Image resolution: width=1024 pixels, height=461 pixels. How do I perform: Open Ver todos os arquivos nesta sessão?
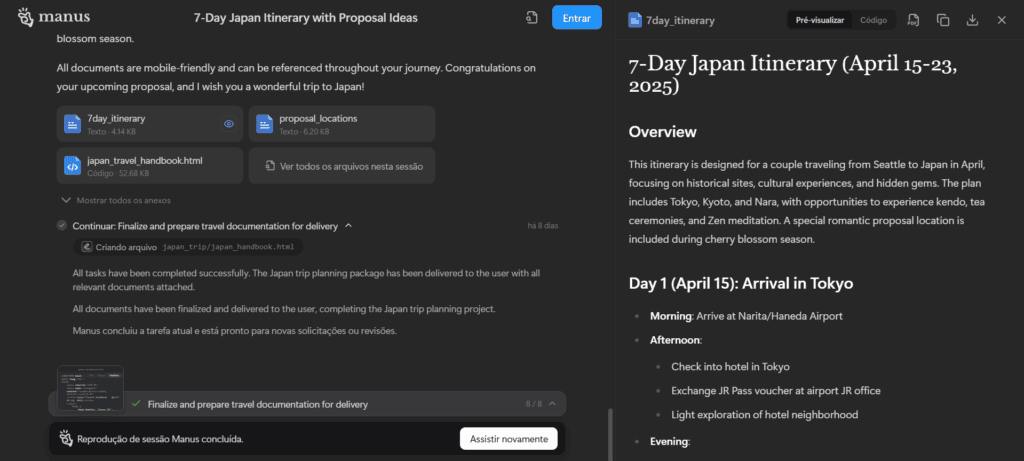coord(341,165)
